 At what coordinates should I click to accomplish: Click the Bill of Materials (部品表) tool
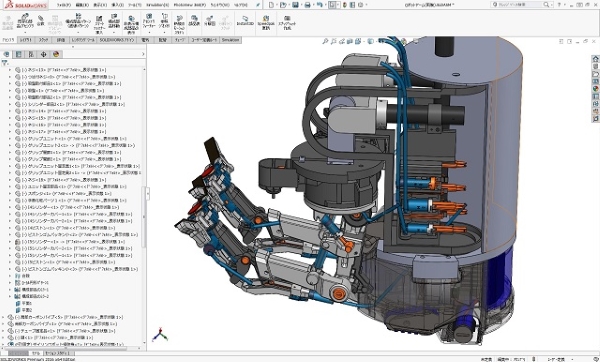coord(194,21)
